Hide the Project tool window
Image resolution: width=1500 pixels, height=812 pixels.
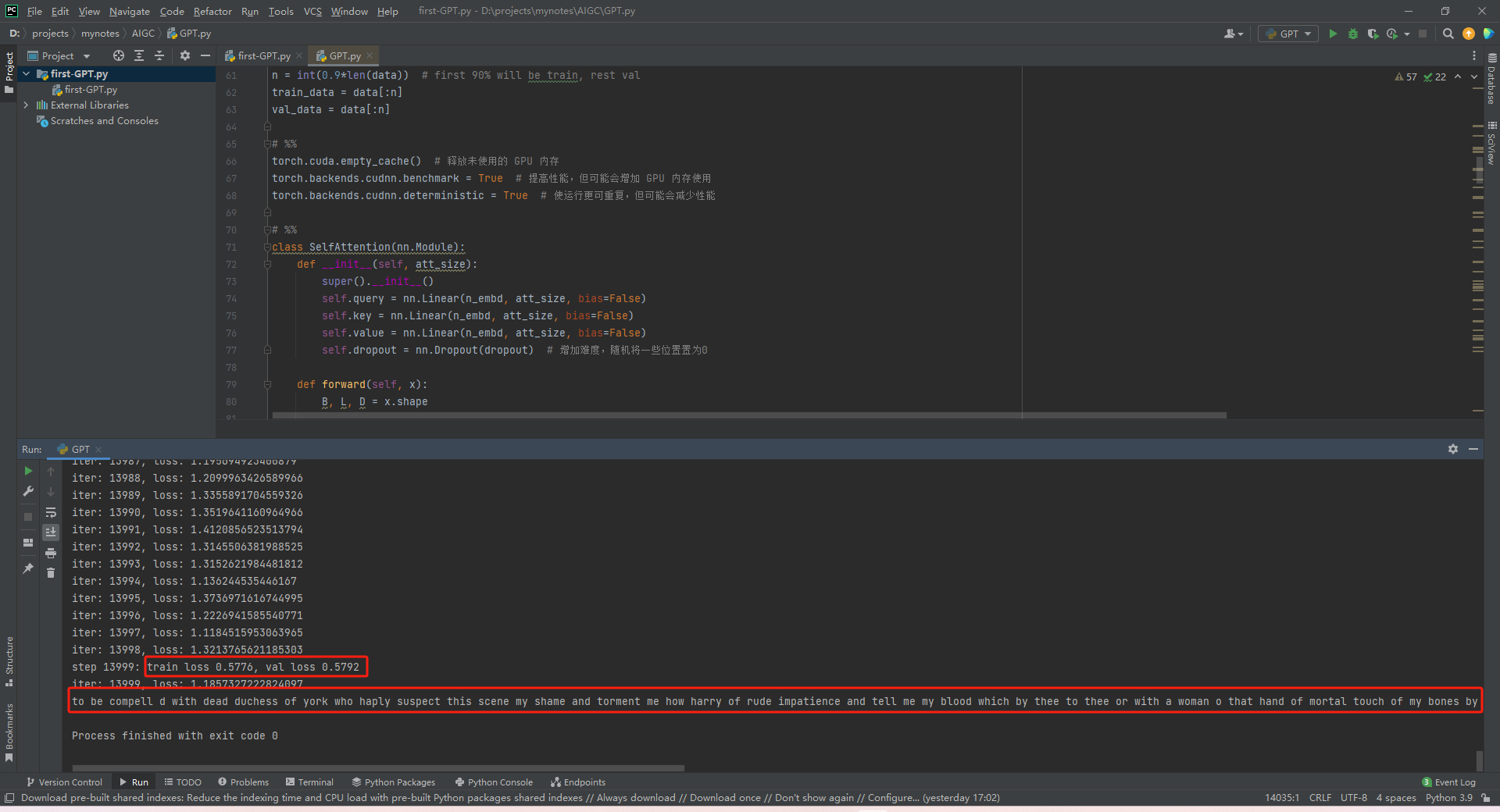[205, 55]
